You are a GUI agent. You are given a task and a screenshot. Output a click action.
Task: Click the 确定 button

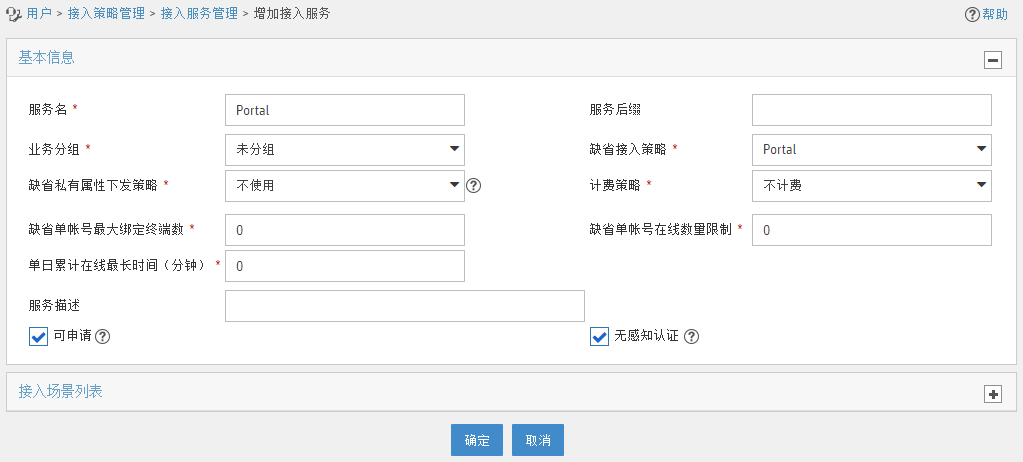pyautogui.click(x=477, y=440)
